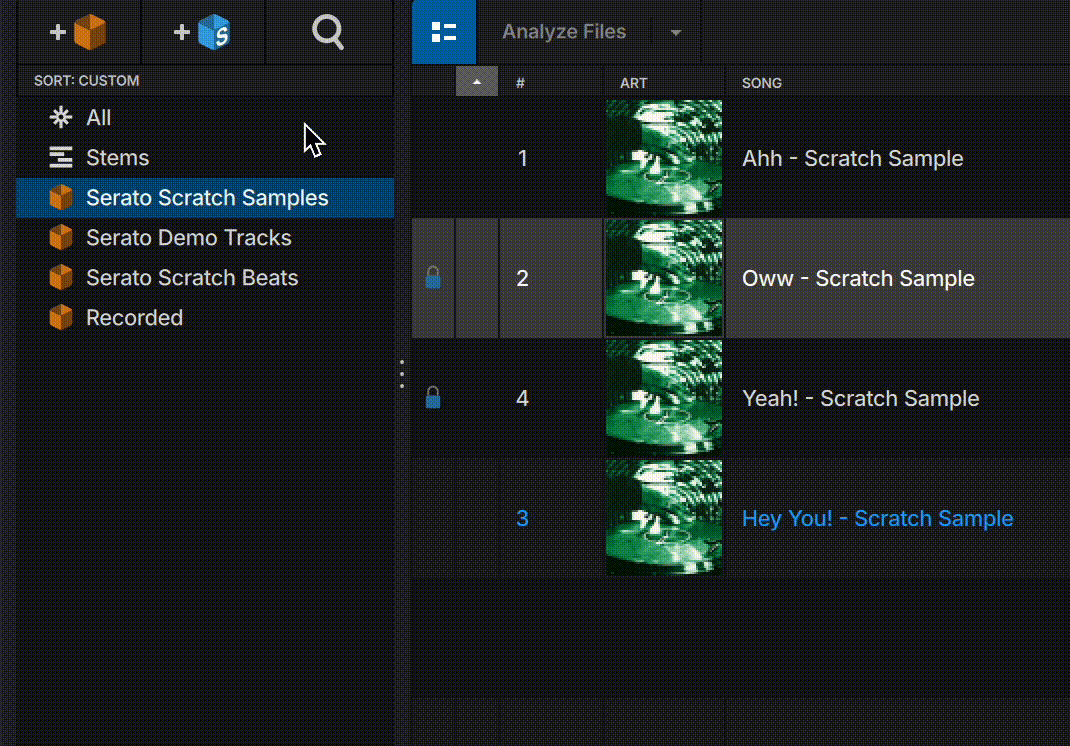Toggle the list view mode button

click(x=444, y=31)
